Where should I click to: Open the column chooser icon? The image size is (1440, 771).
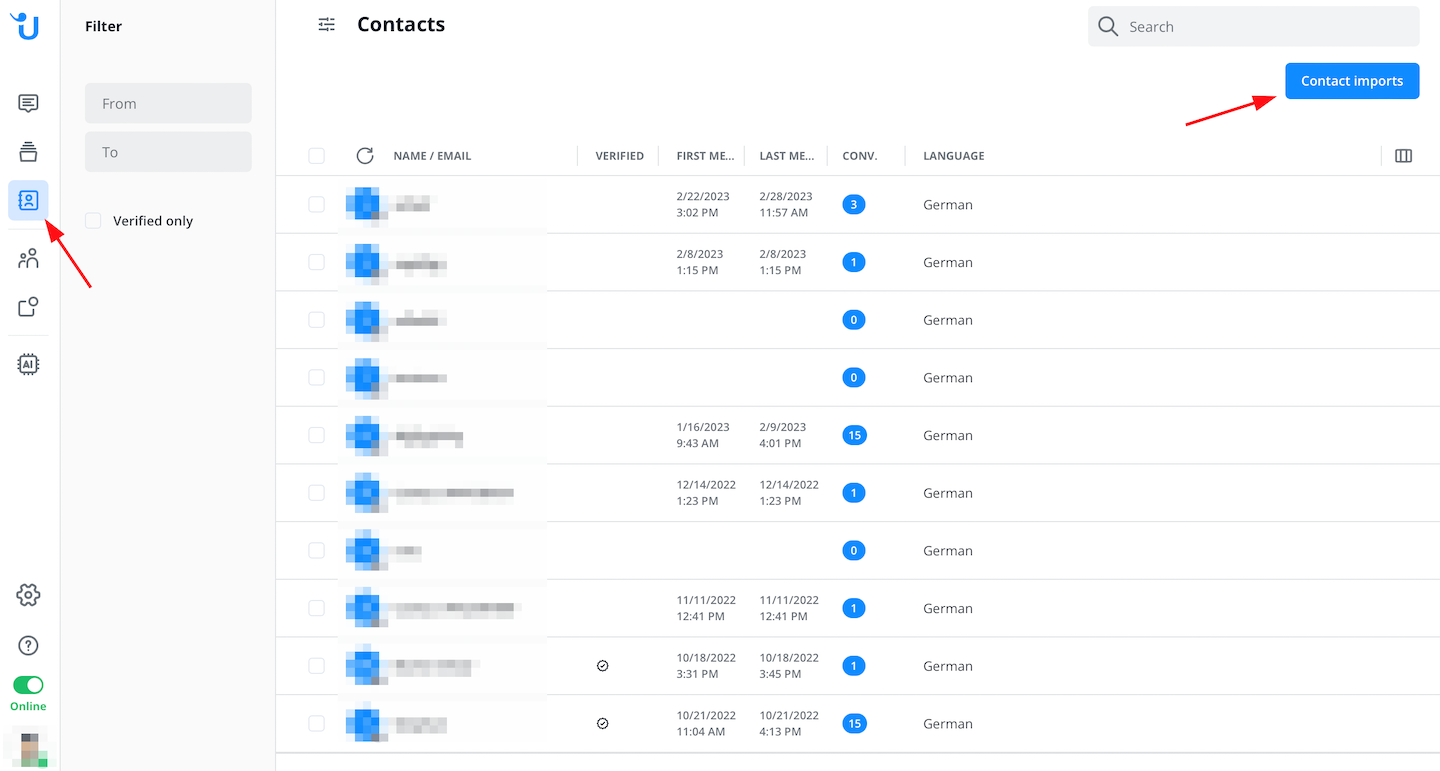1403,156
